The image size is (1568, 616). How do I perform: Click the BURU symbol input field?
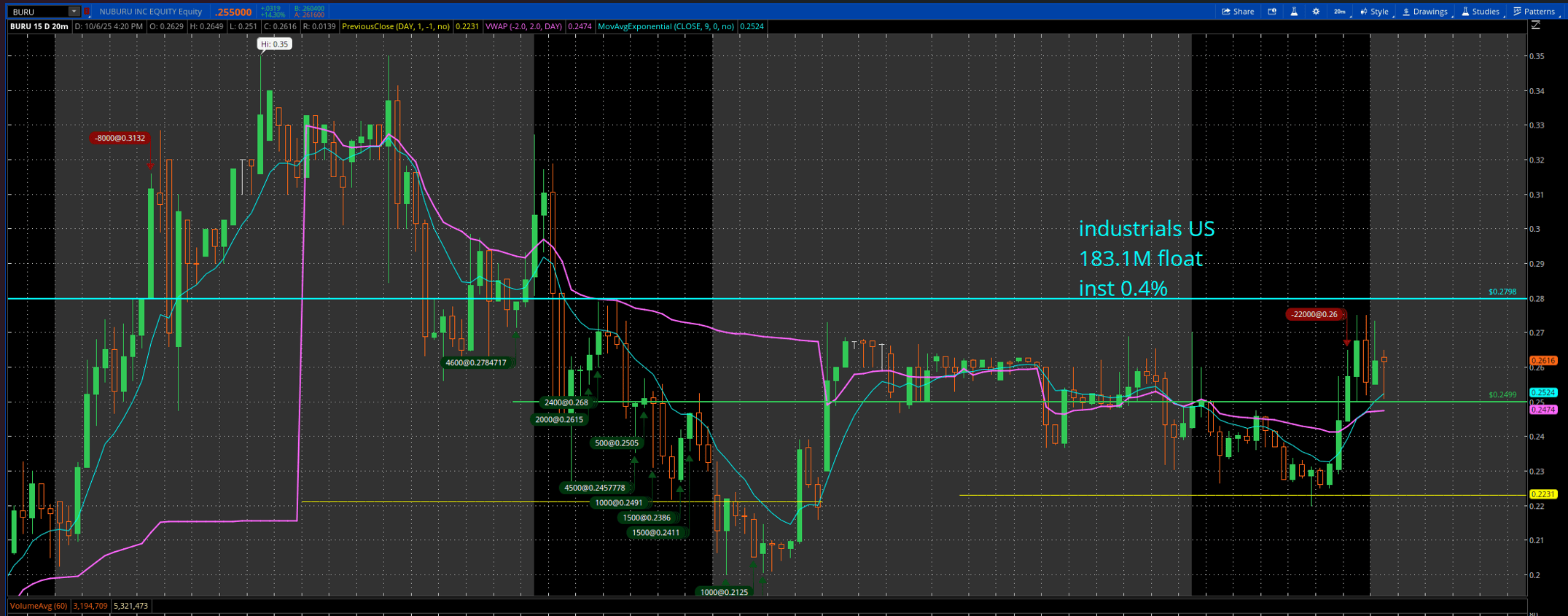[x=39, y=12]
